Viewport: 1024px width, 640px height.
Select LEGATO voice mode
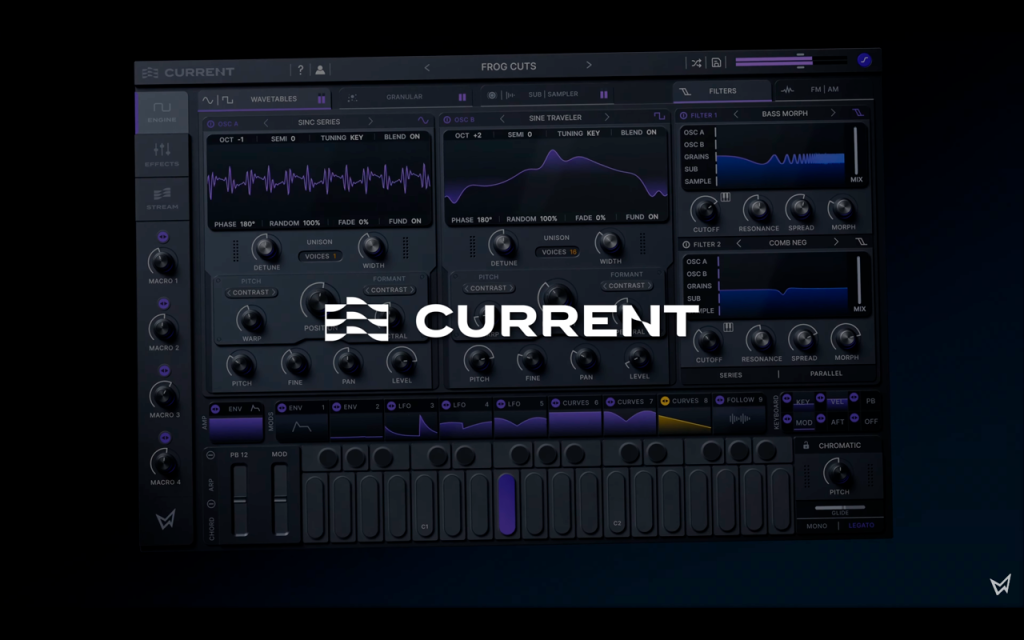[x=861, y=525]
